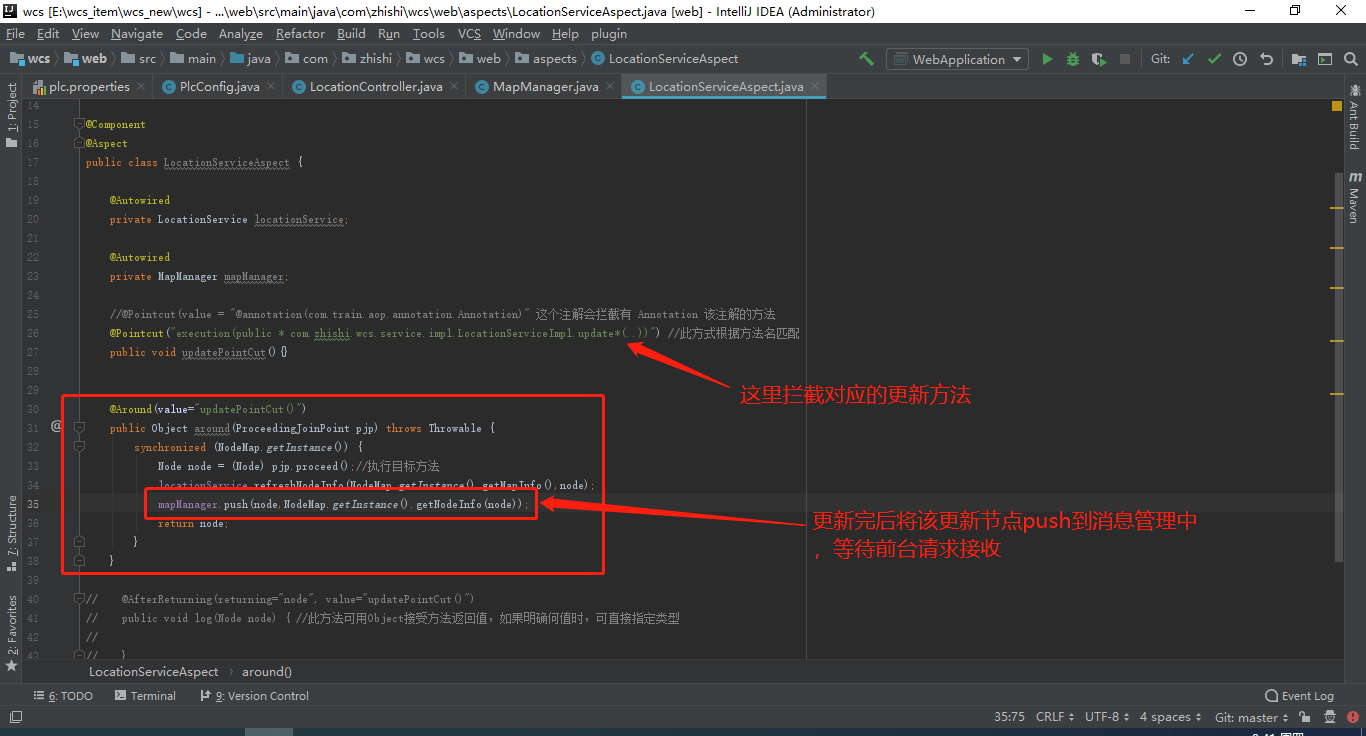Open the 4 spaces indent selector
Viewport: 1366px width, 736px height.
click(x=1171, y=717)
